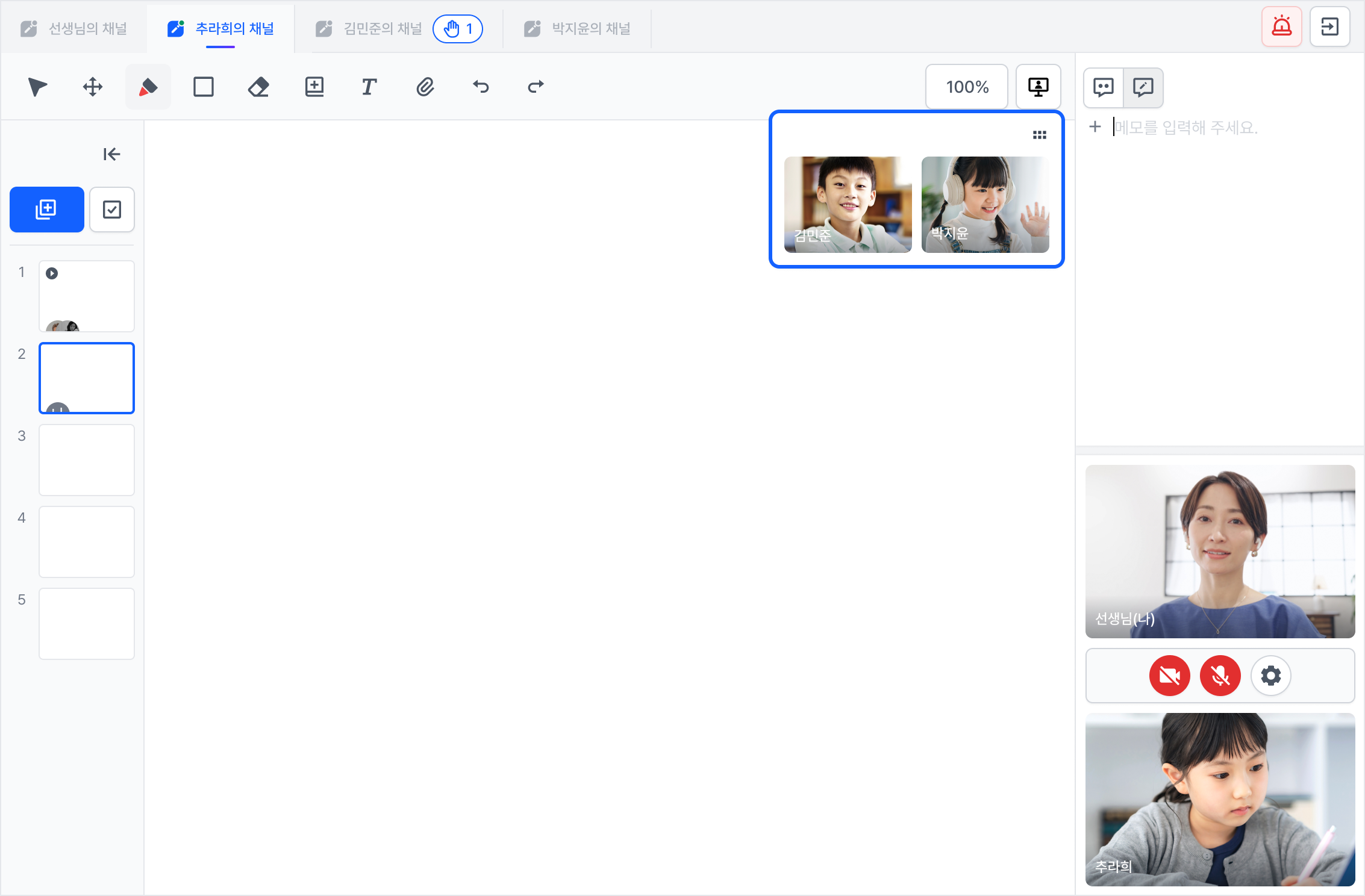Open the device settings gear
The image size is (1365, 896).
click(x=1271, y=676)
